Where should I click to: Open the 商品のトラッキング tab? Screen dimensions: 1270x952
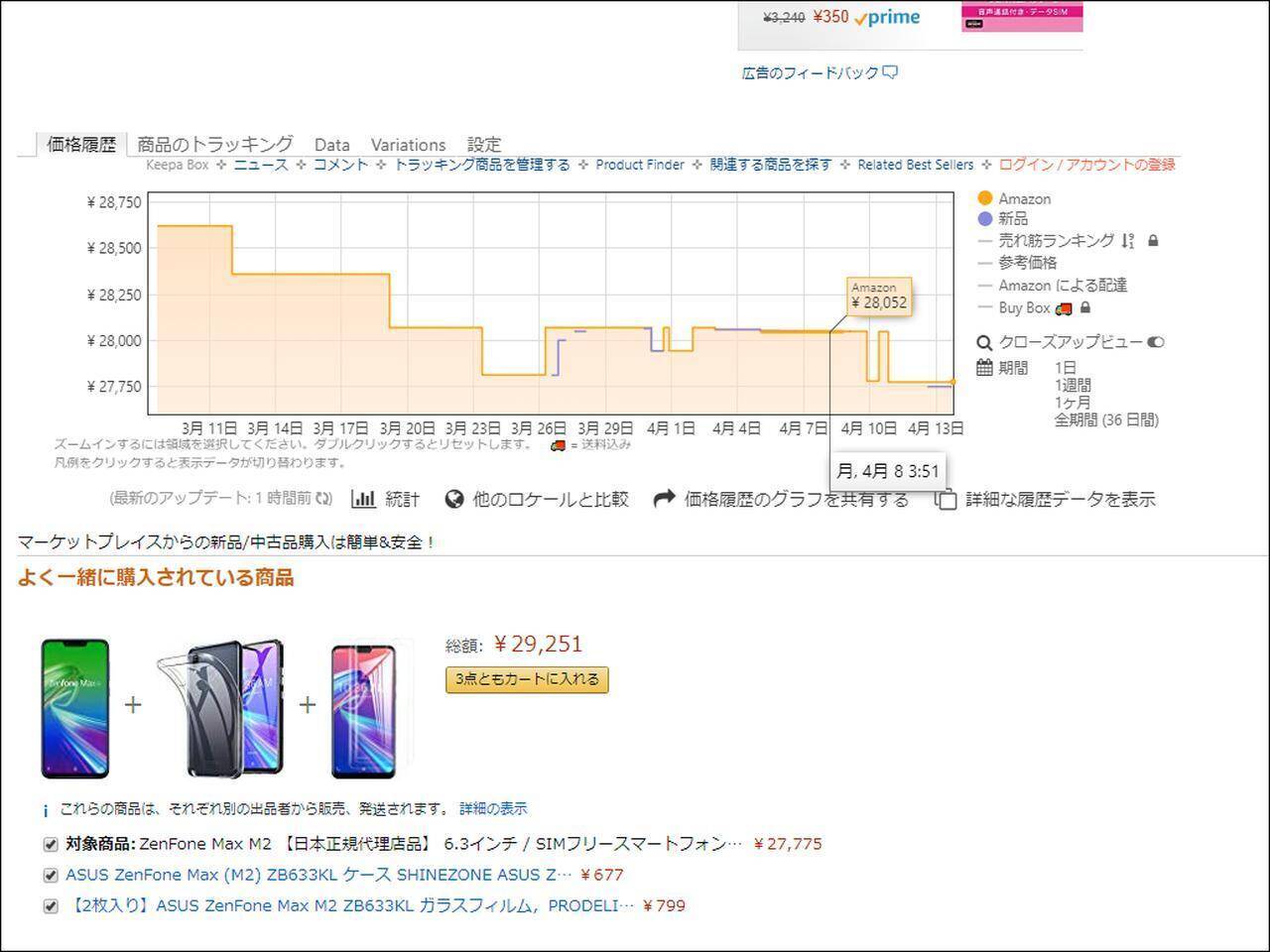click(215, 144)
